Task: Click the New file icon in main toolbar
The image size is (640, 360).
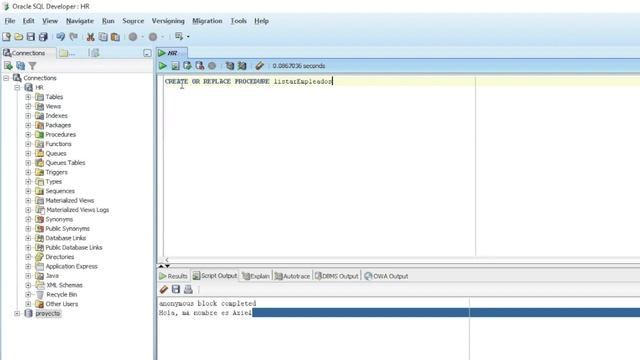Action: tap(7, 37)
